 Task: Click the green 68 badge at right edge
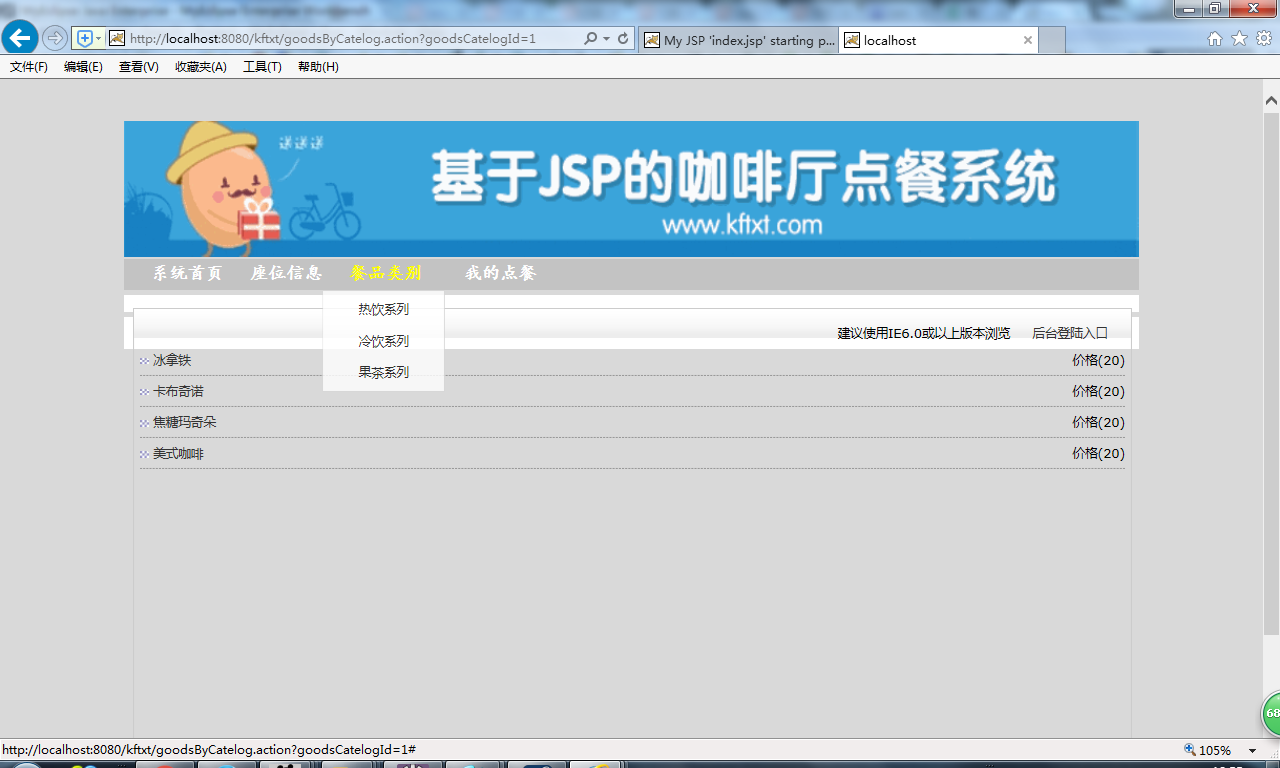tap(1271, 714)
